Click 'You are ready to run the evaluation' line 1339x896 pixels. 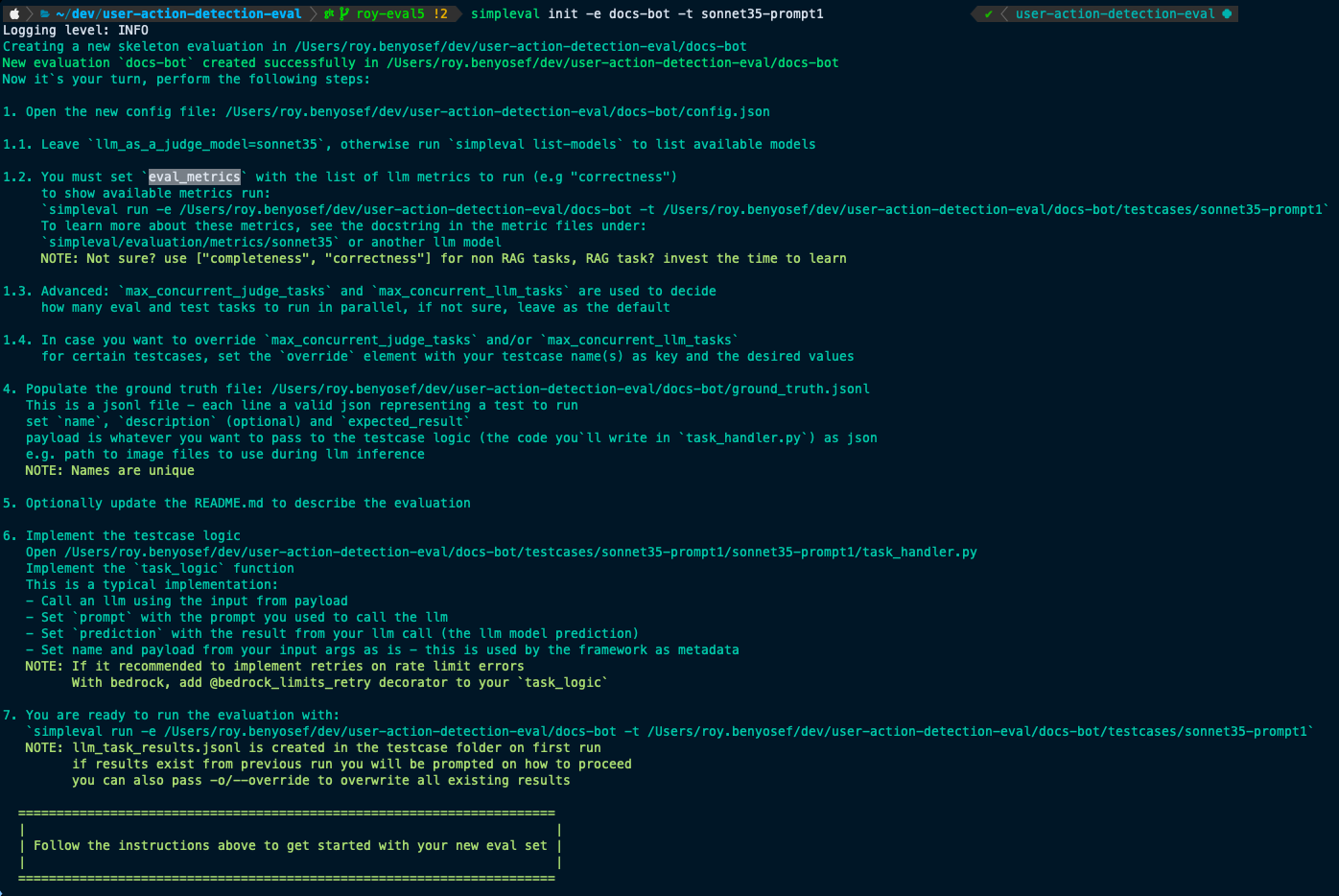pos(182,715)
